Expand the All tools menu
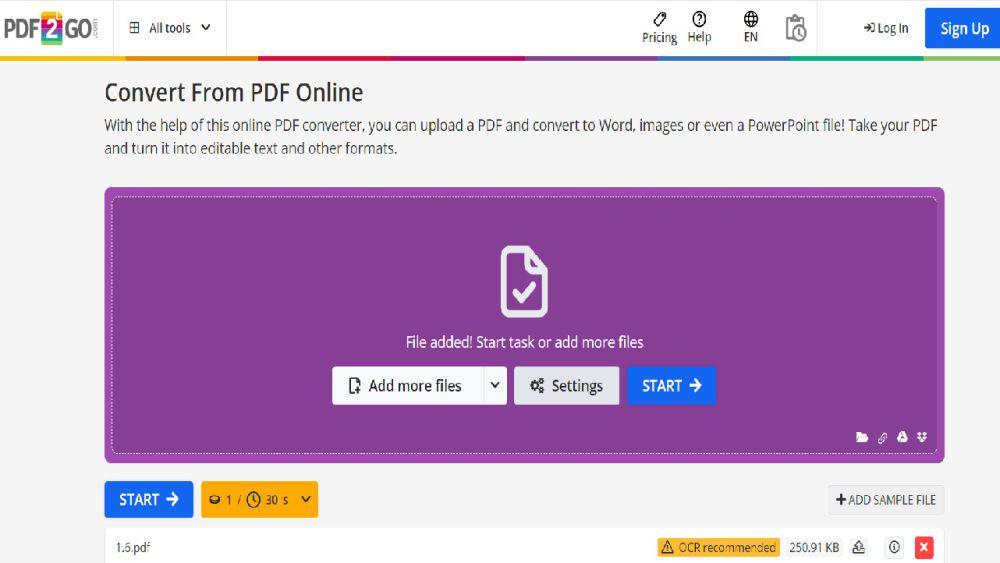 (x=170, y=28)
